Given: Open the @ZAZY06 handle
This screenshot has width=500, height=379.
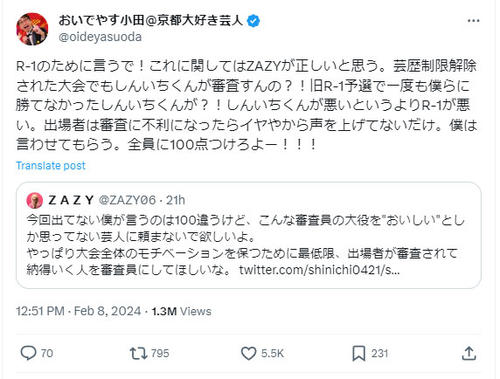Looking at the screenshot, I should pos(127,200).
